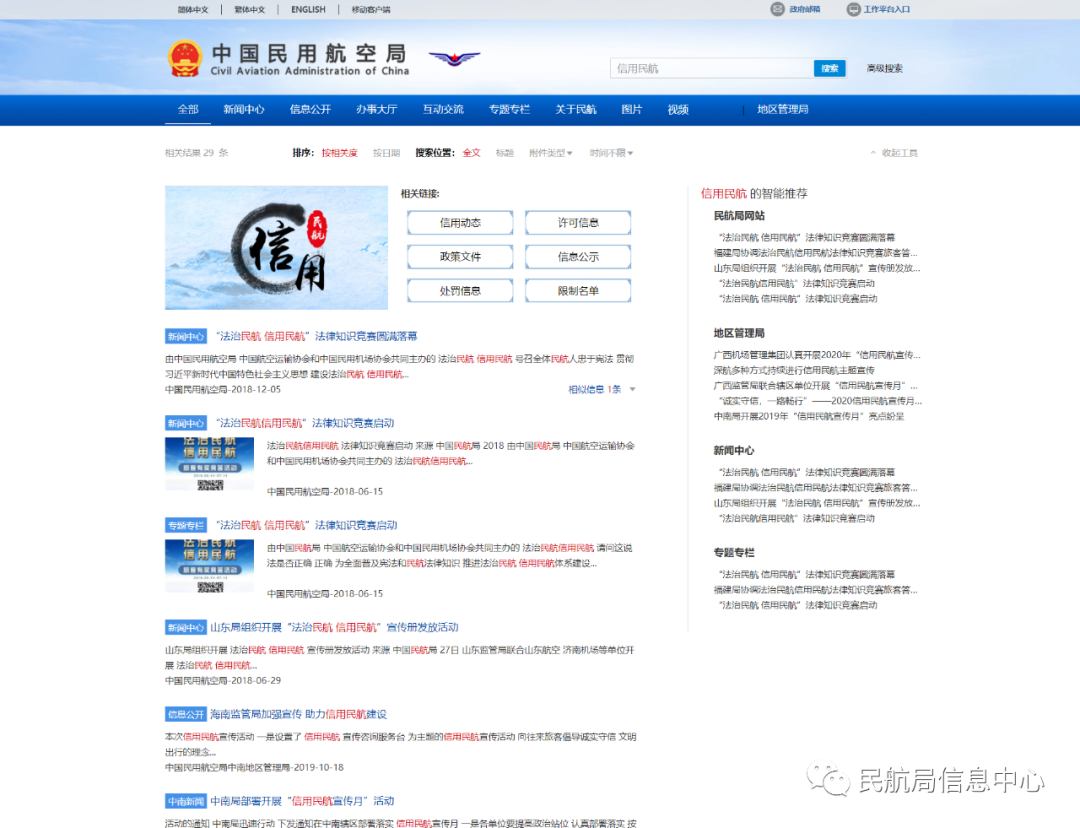Open sidebar link 广西机场管理集团认真开展2020年

(x=817, y=355)
